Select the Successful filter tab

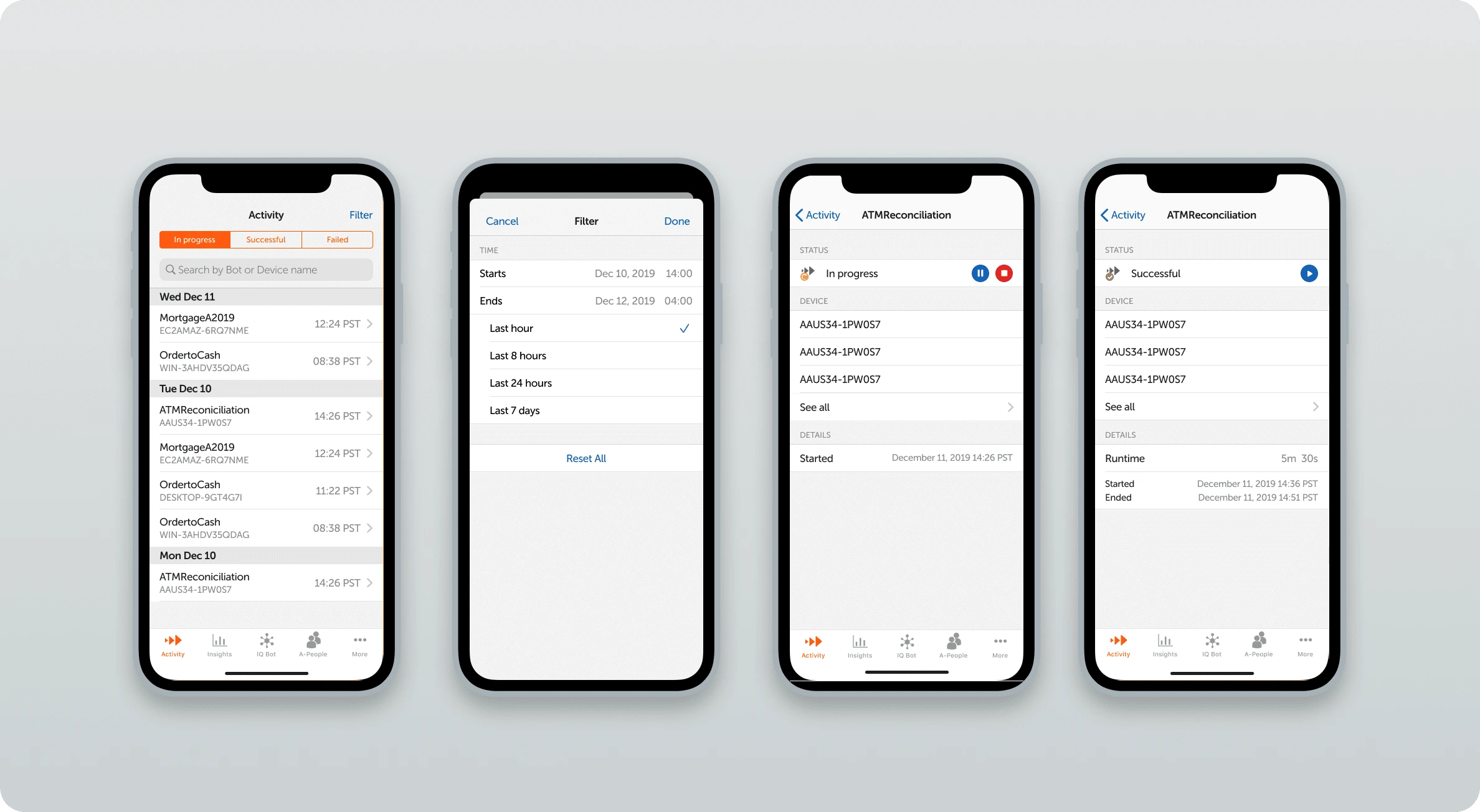pos(266,239)
